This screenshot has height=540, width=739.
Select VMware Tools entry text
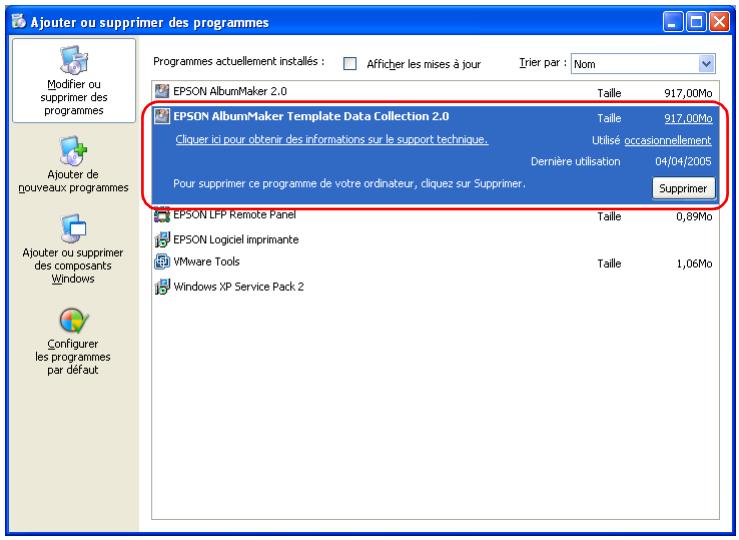pos(206,262)
